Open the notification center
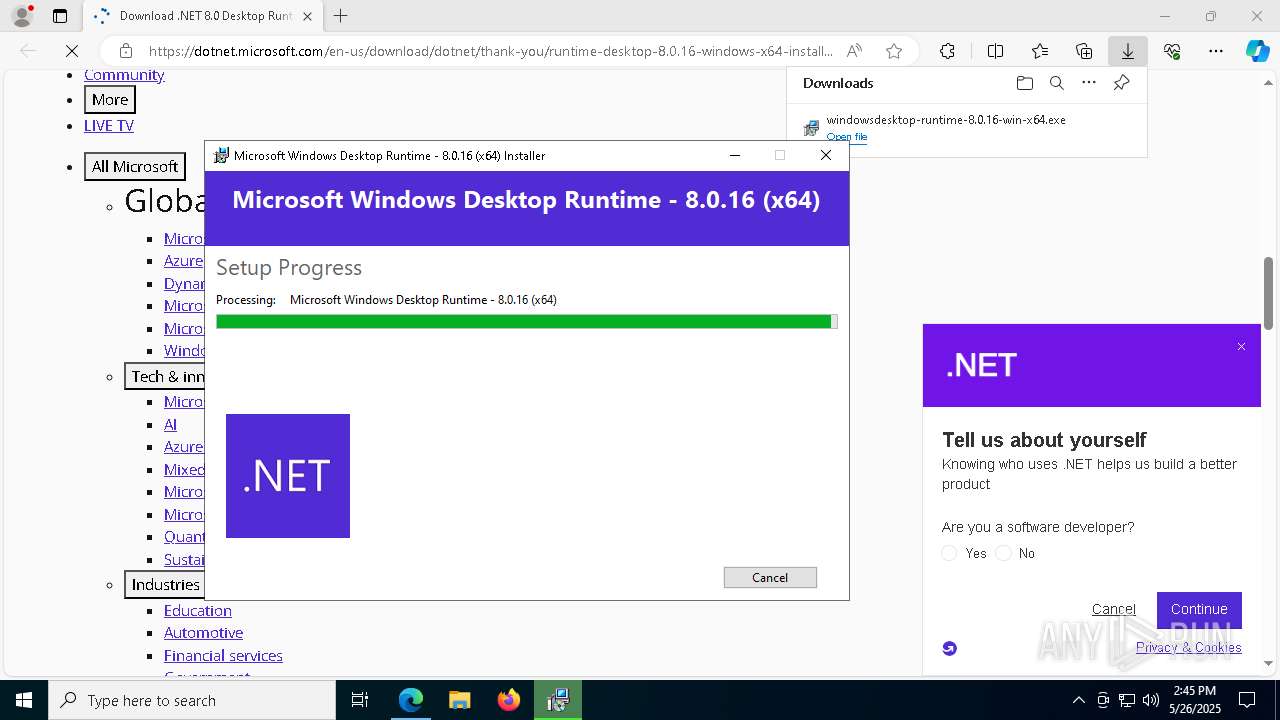This screenshot has width=1280, height=720. [x=1247, y=700]
